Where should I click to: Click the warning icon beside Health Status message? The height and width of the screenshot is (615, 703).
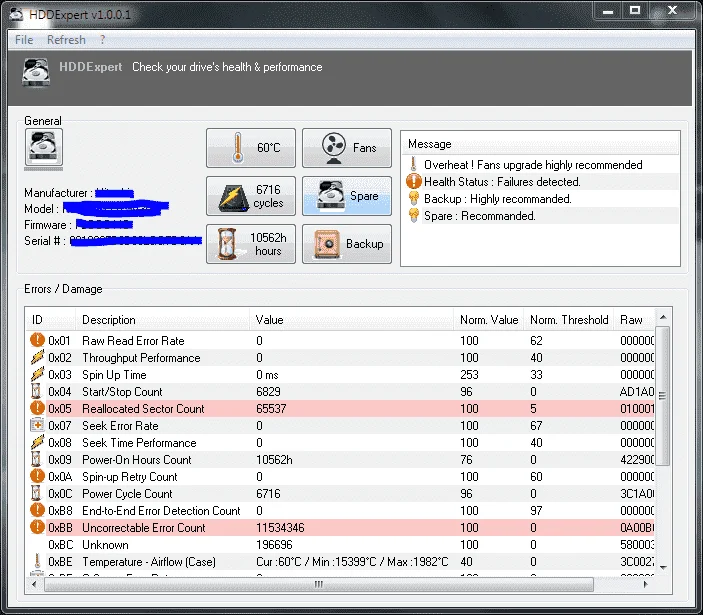pyautogui.click(x=414, y=182)
